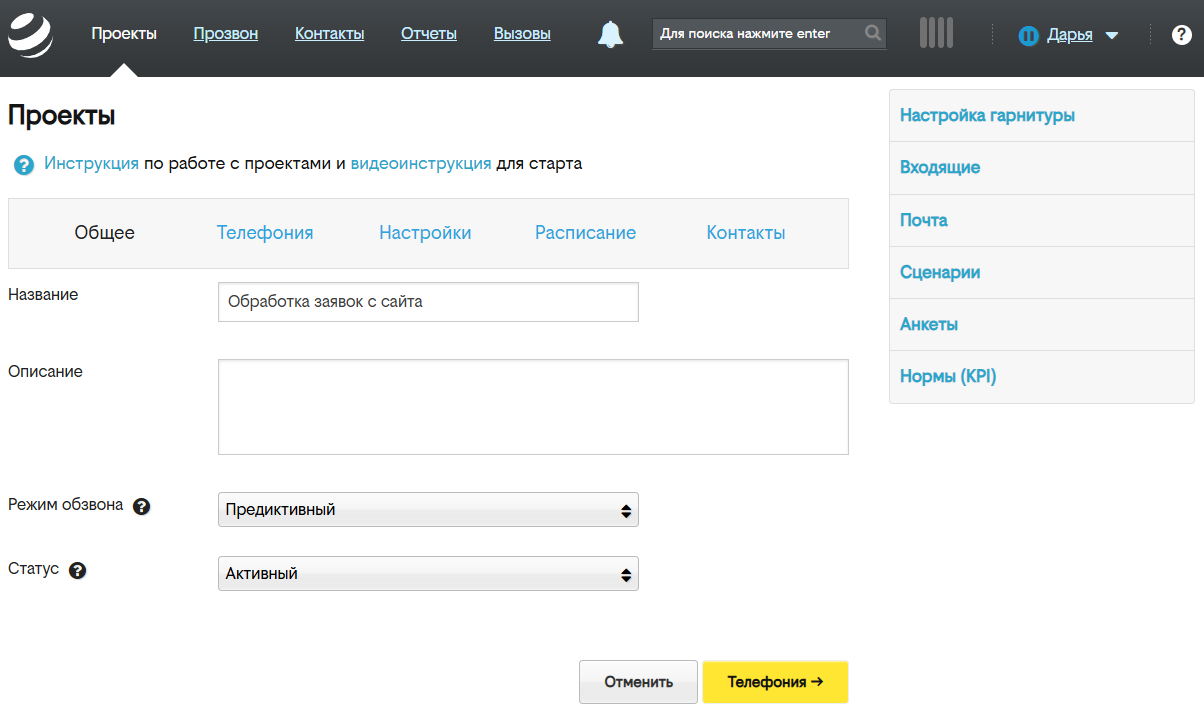Screen dimensions: 1204x713
Task: Switch to the Телефония tab
Action: tap(265, 232)
